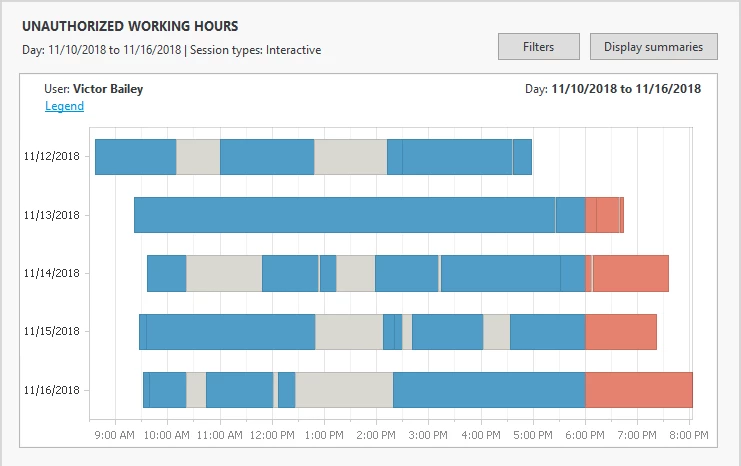This screenshot has width=741, height=466.
Task: Click the 11/16/2018 date label on the axis
Action: 51,390
